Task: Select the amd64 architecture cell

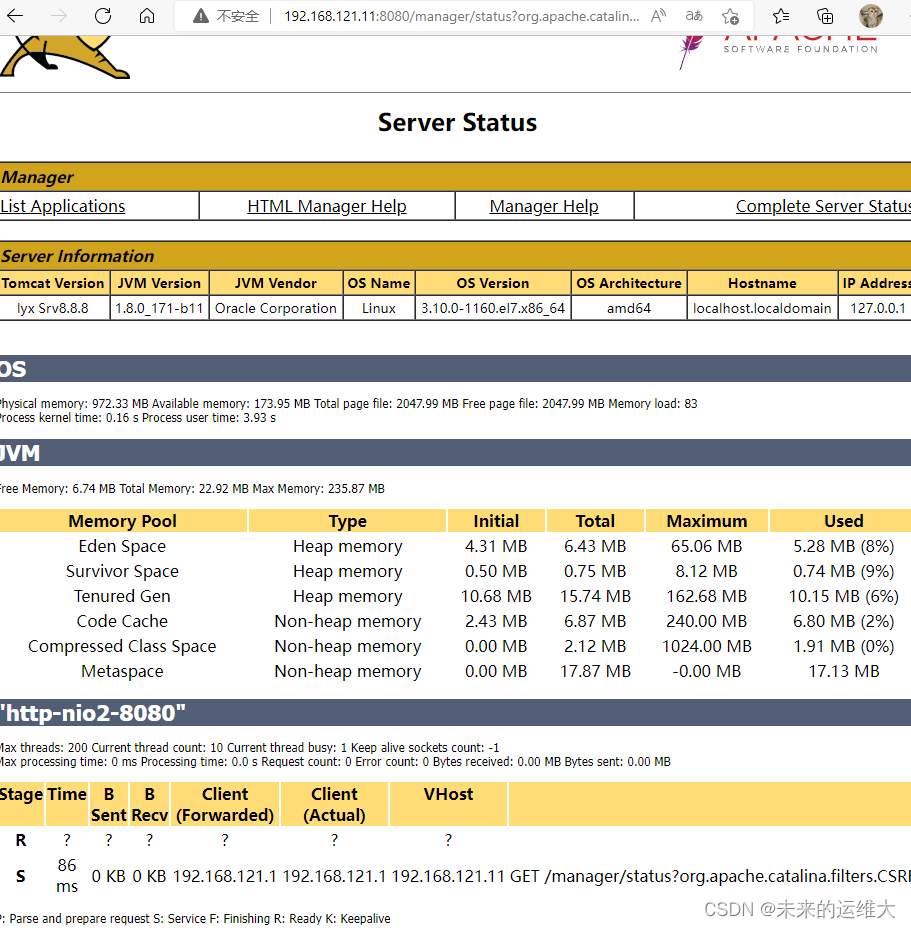Action: point(629,308)
